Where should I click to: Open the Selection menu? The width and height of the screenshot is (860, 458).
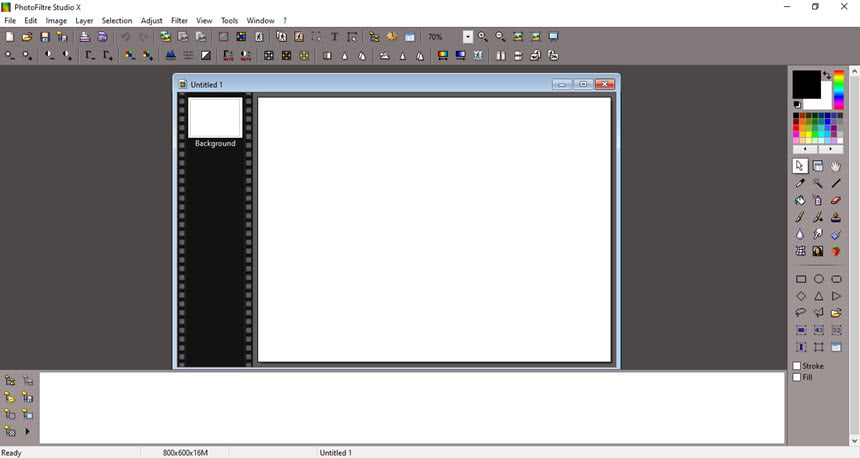[x=117, y=20]
